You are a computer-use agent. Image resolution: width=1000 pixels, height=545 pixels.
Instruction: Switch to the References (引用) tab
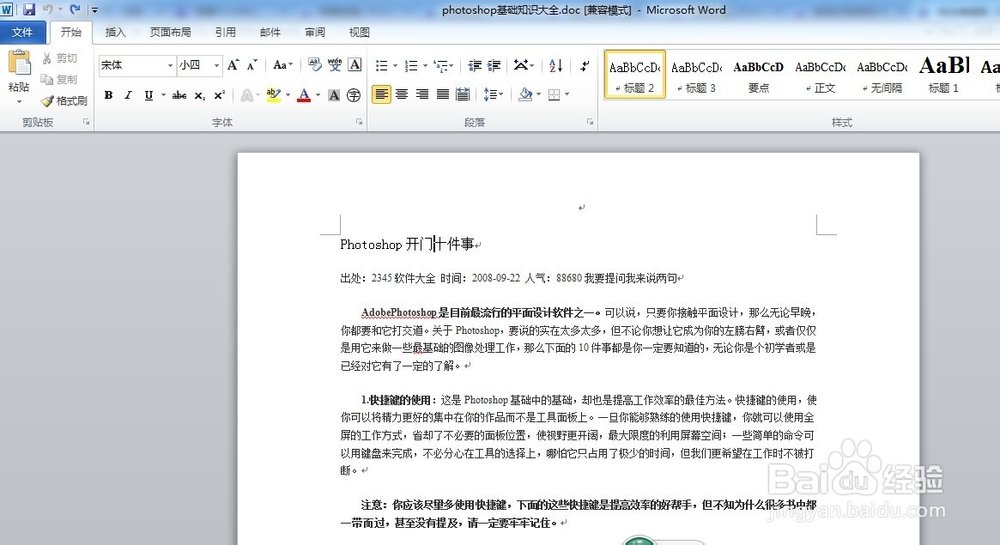coord(225,33)
